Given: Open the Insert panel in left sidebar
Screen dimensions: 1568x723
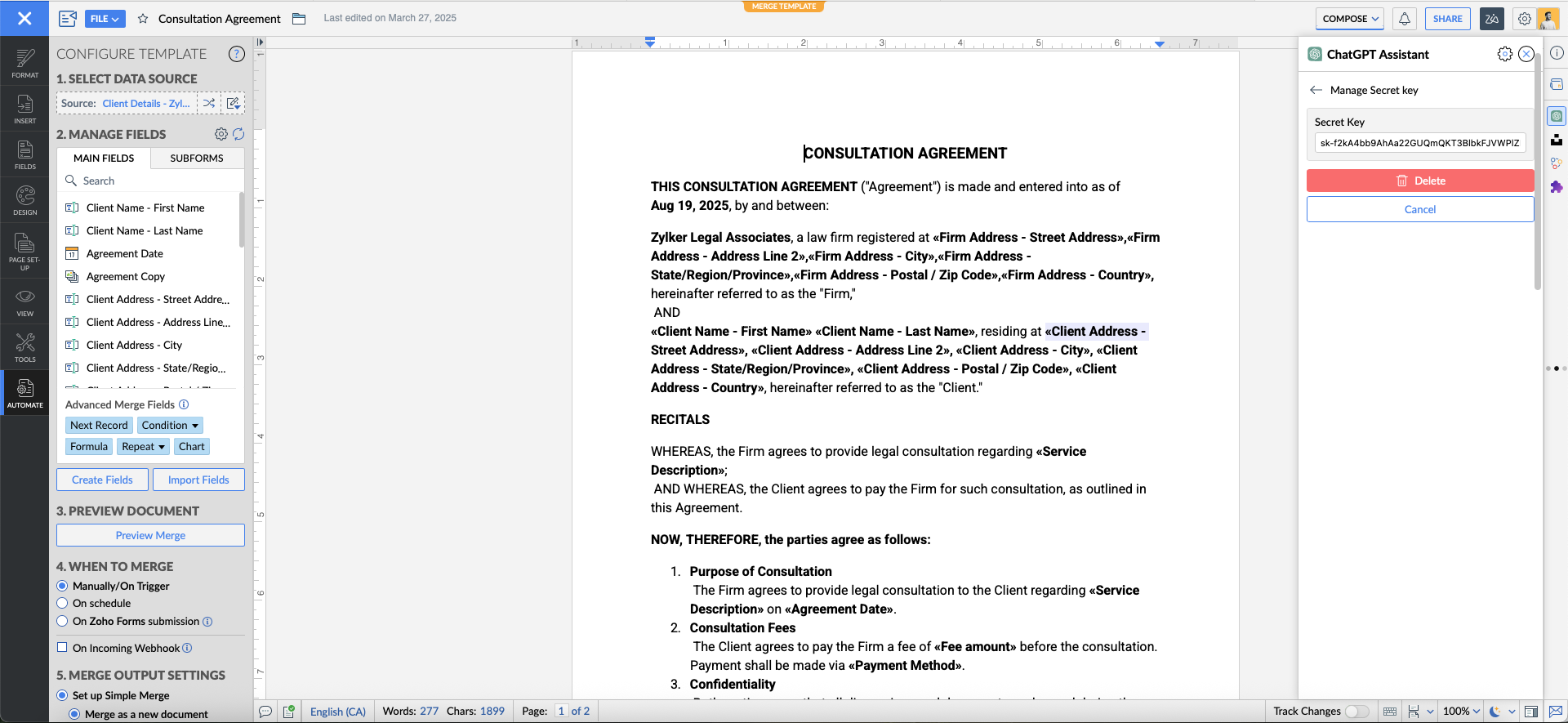Looking at the screenshot, I should [x=24, y=109].
